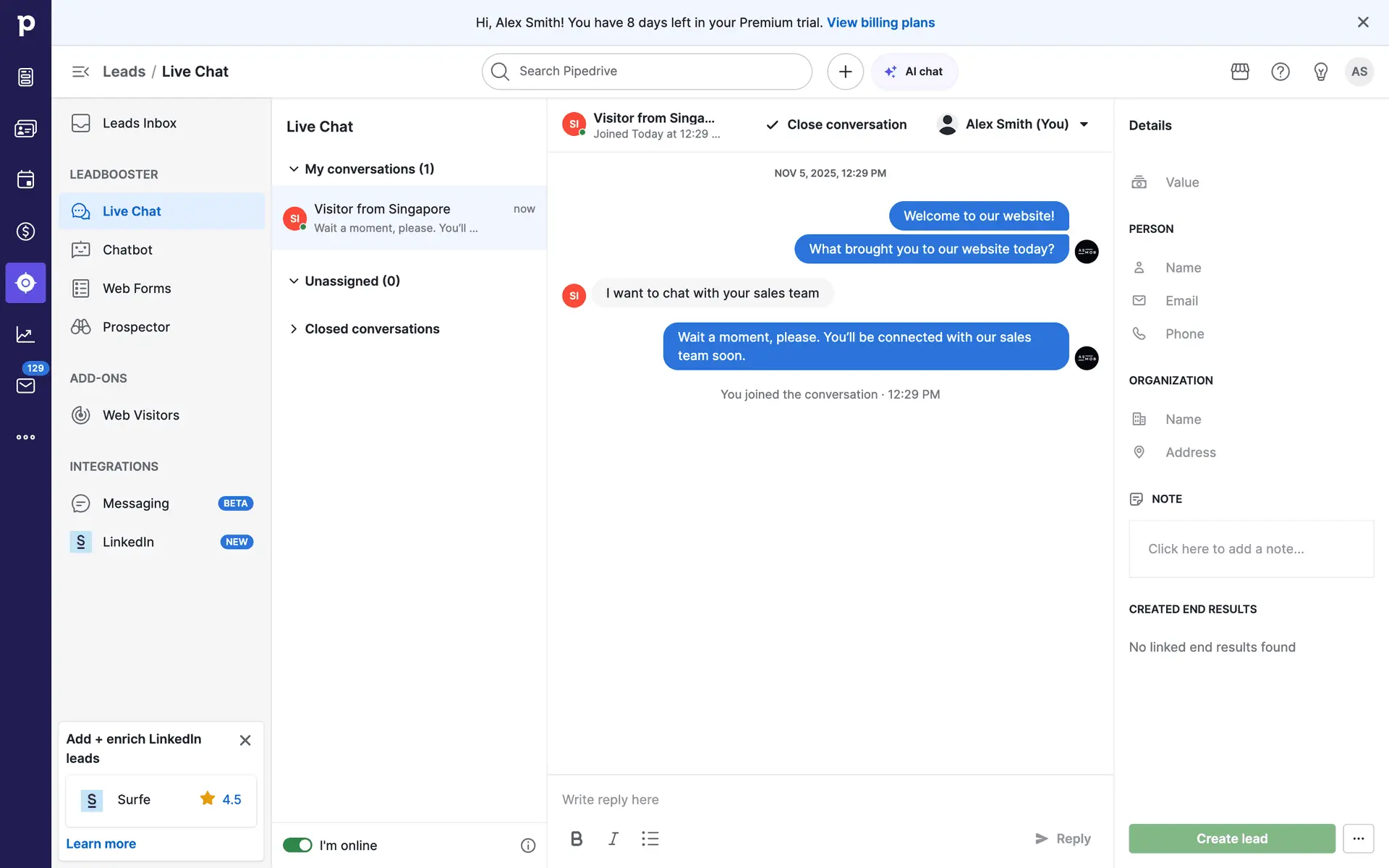The image size is (1389, 868).
Task: Open Mail inbox icon with 129 badge
Action: coord(25,386)
